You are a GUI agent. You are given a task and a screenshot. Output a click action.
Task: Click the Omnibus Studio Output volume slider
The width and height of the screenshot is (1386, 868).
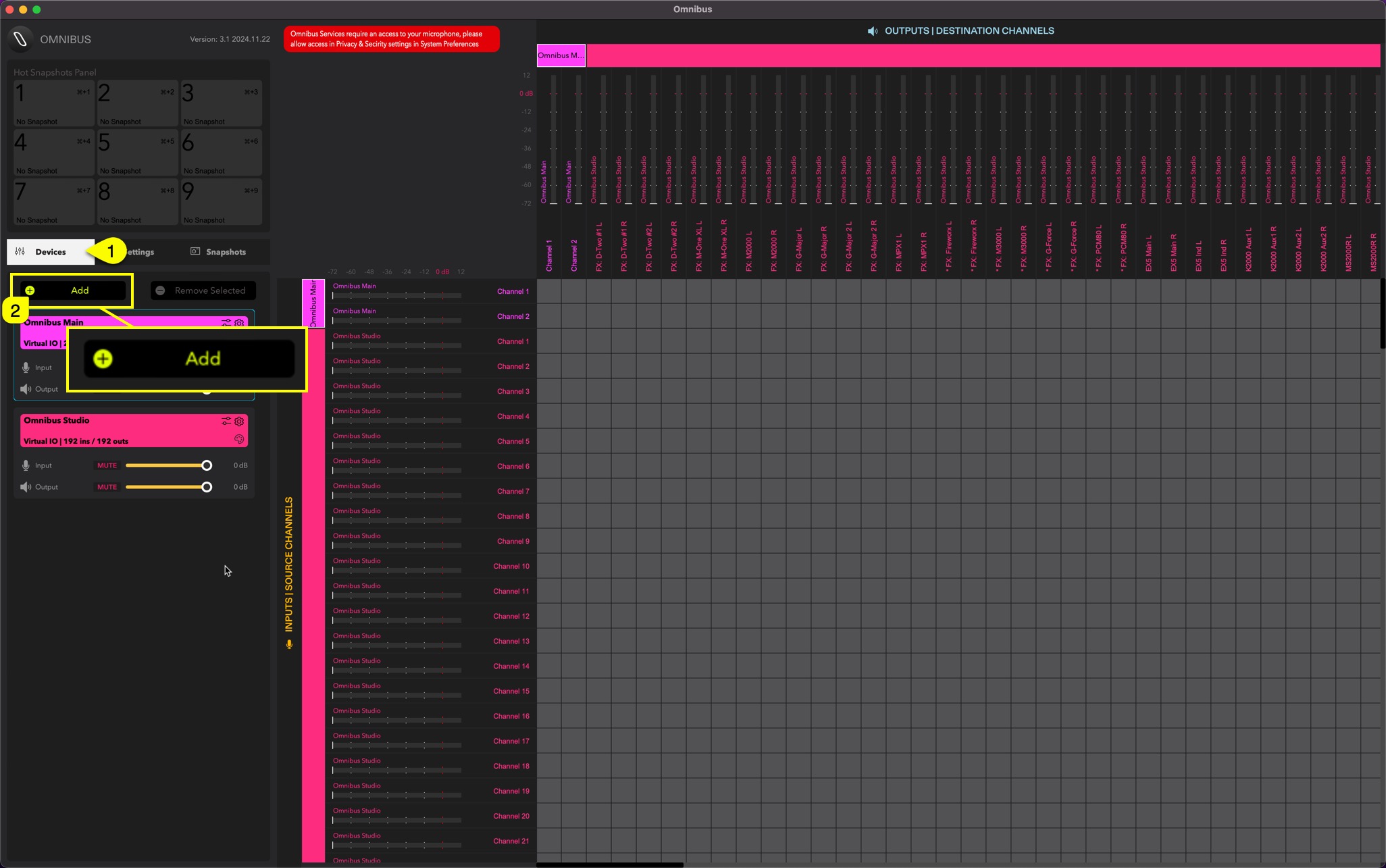tap(166, 487)
